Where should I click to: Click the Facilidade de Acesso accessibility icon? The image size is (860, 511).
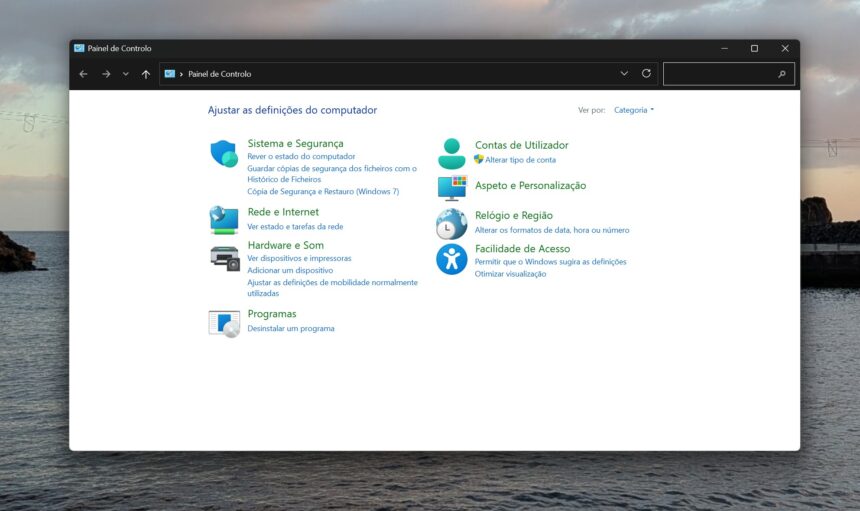(x=451, y=259)
